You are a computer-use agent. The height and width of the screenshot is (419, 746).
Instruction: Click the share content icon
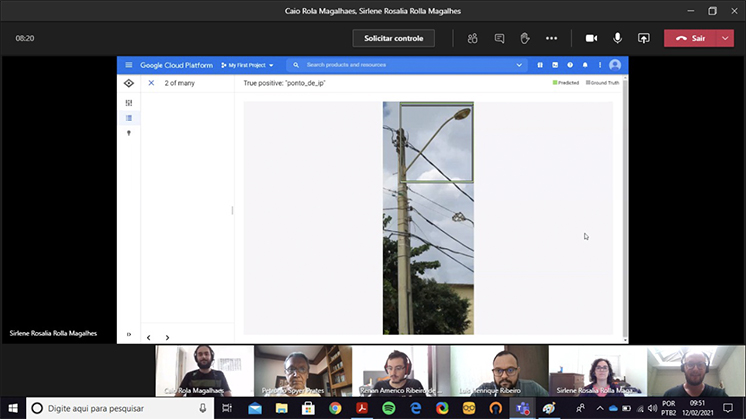[643, 38]
